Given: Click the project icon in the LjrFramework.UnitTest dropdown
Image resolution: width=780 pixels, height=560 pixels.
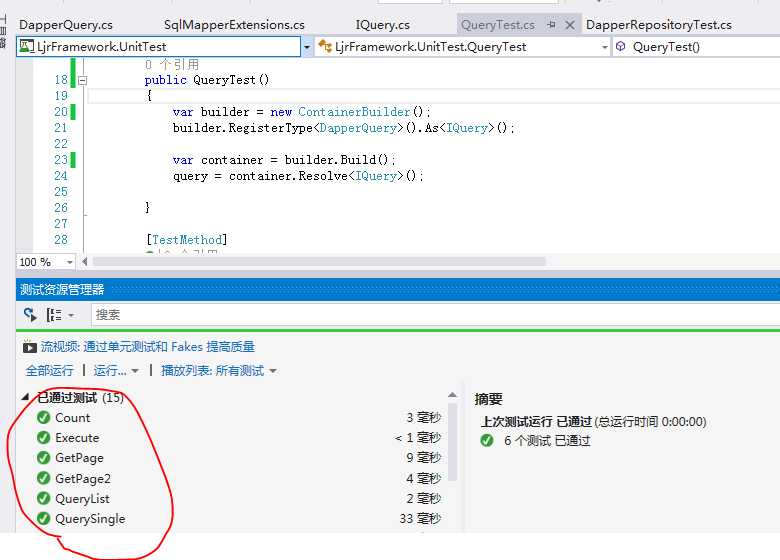Looking at the screenshot, I should (26, 47).
